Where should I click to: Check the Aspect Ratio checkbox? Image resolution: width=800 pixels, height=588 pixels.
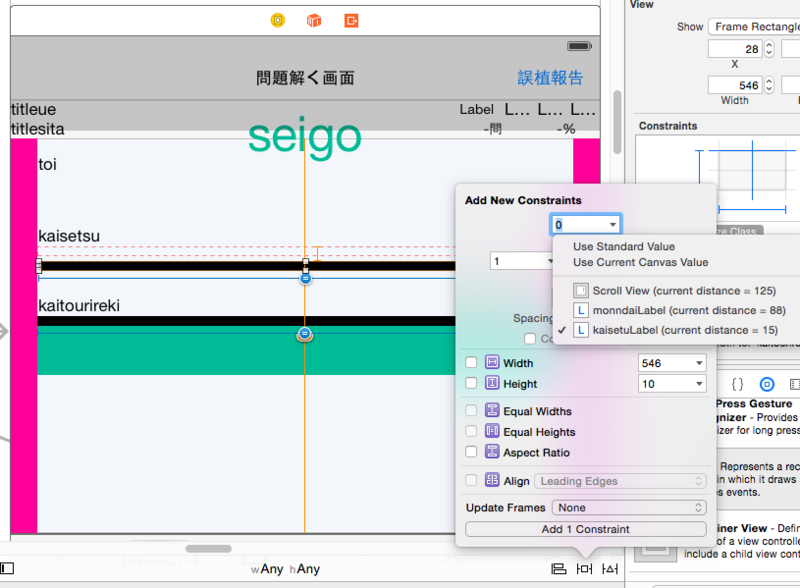[471, 452]
